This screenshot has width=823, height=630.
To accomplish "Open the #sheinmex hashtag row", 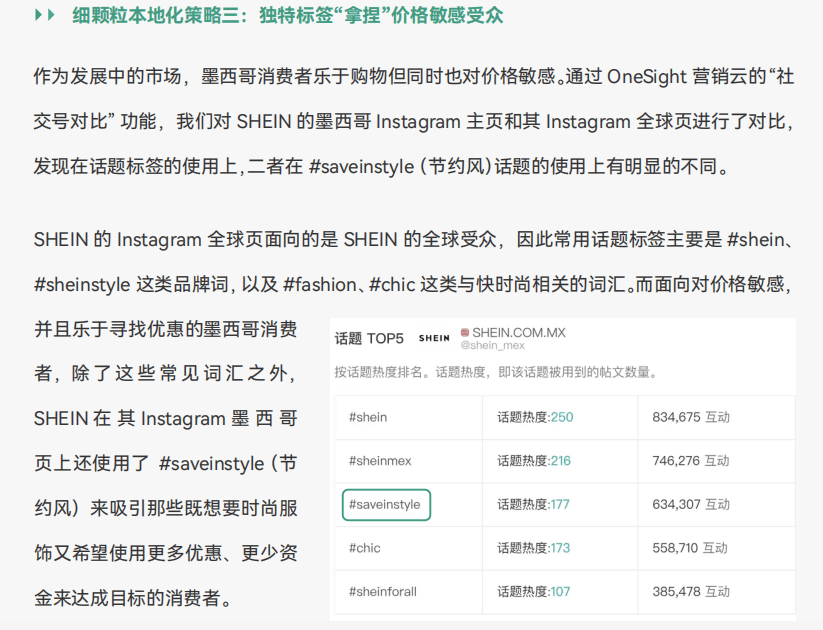I will 380,460.
